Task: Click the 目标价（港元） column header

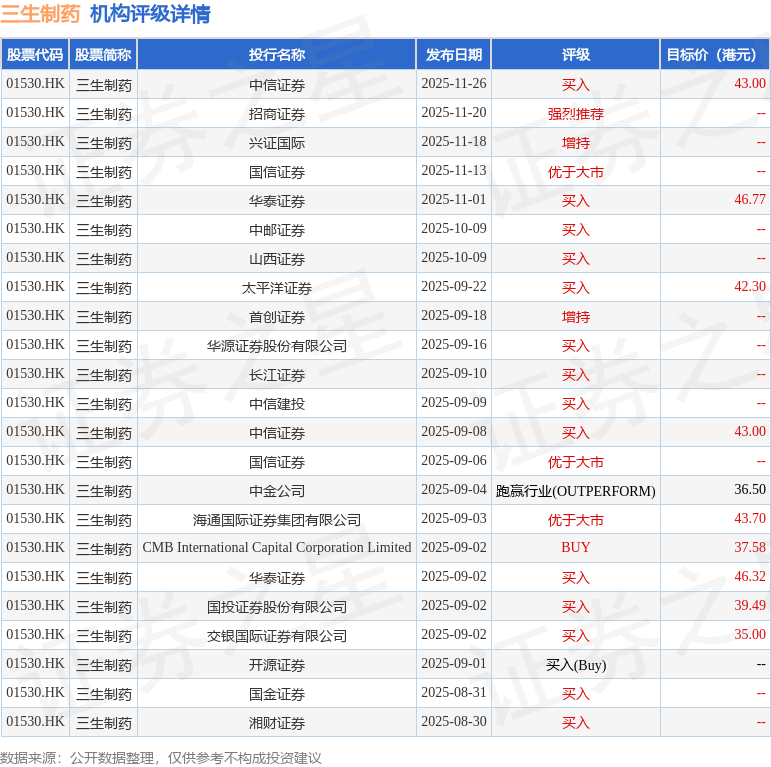Action: (715, 55)
